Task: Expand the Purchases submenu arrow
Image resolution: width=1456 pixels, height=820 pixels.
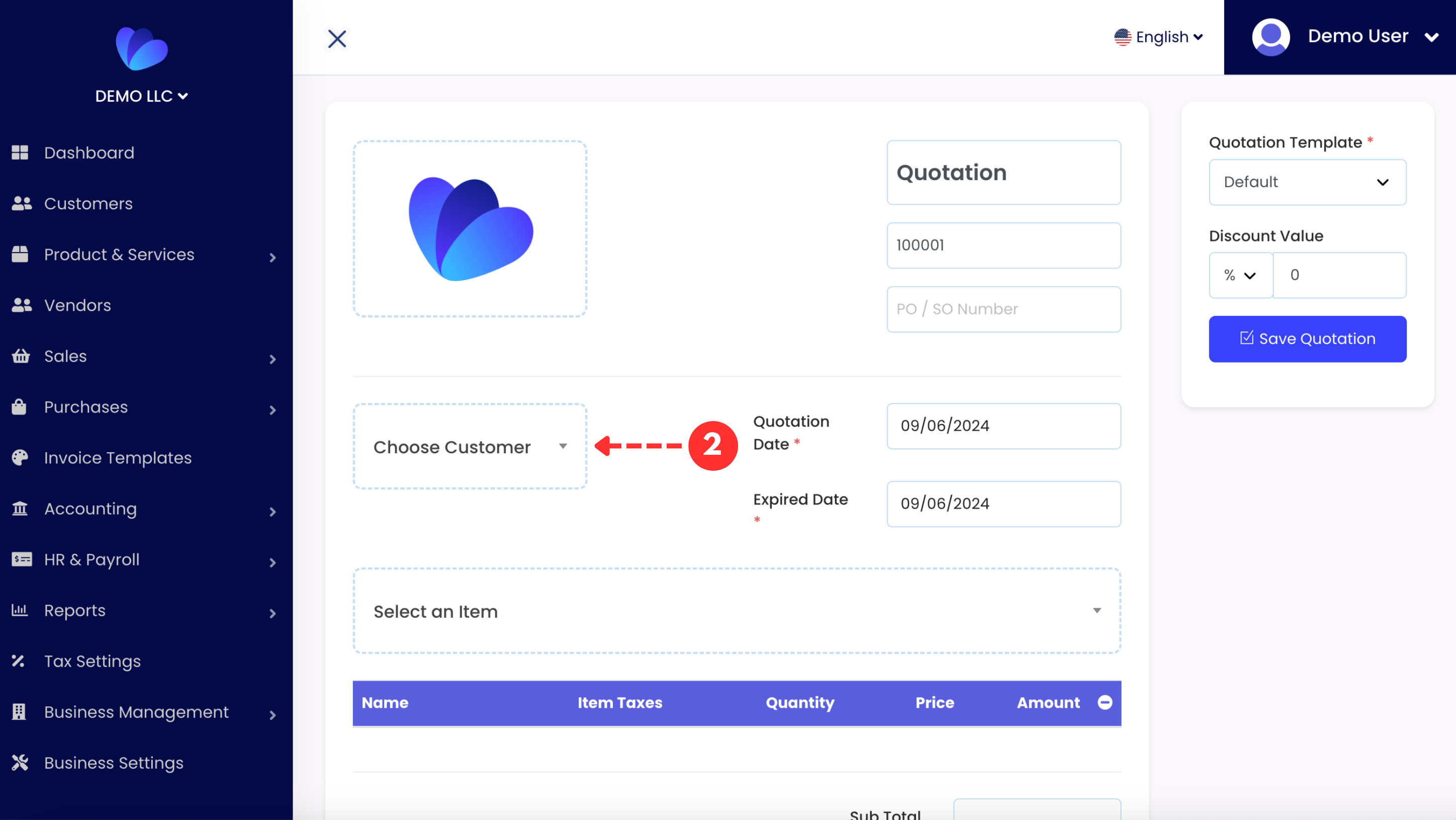Action: (273, 411)
